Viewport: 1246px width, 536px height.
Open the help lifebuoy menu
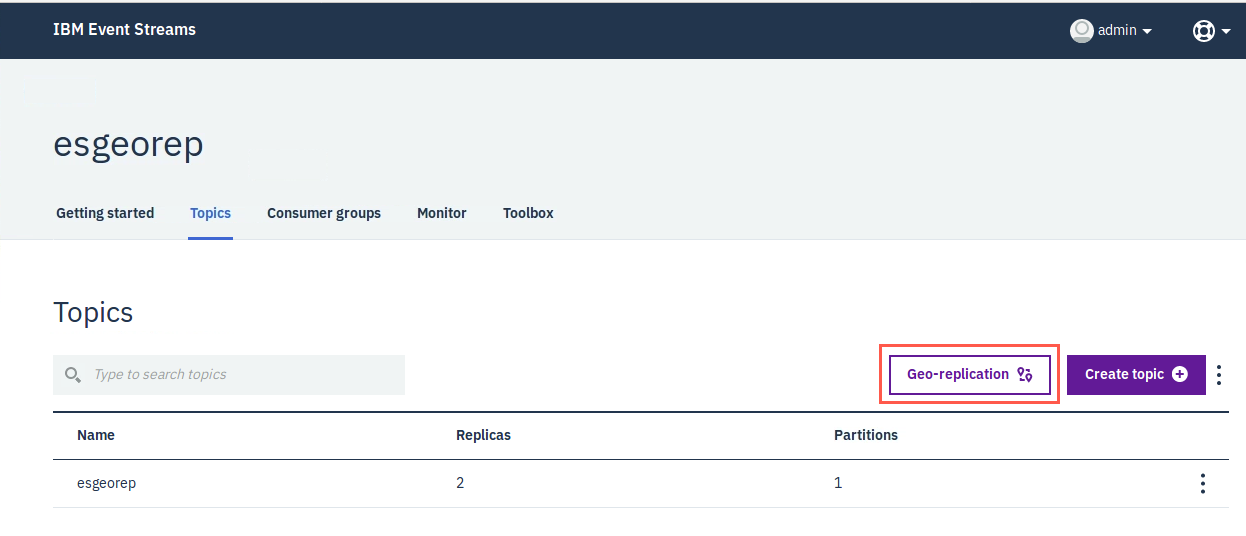1211,30
